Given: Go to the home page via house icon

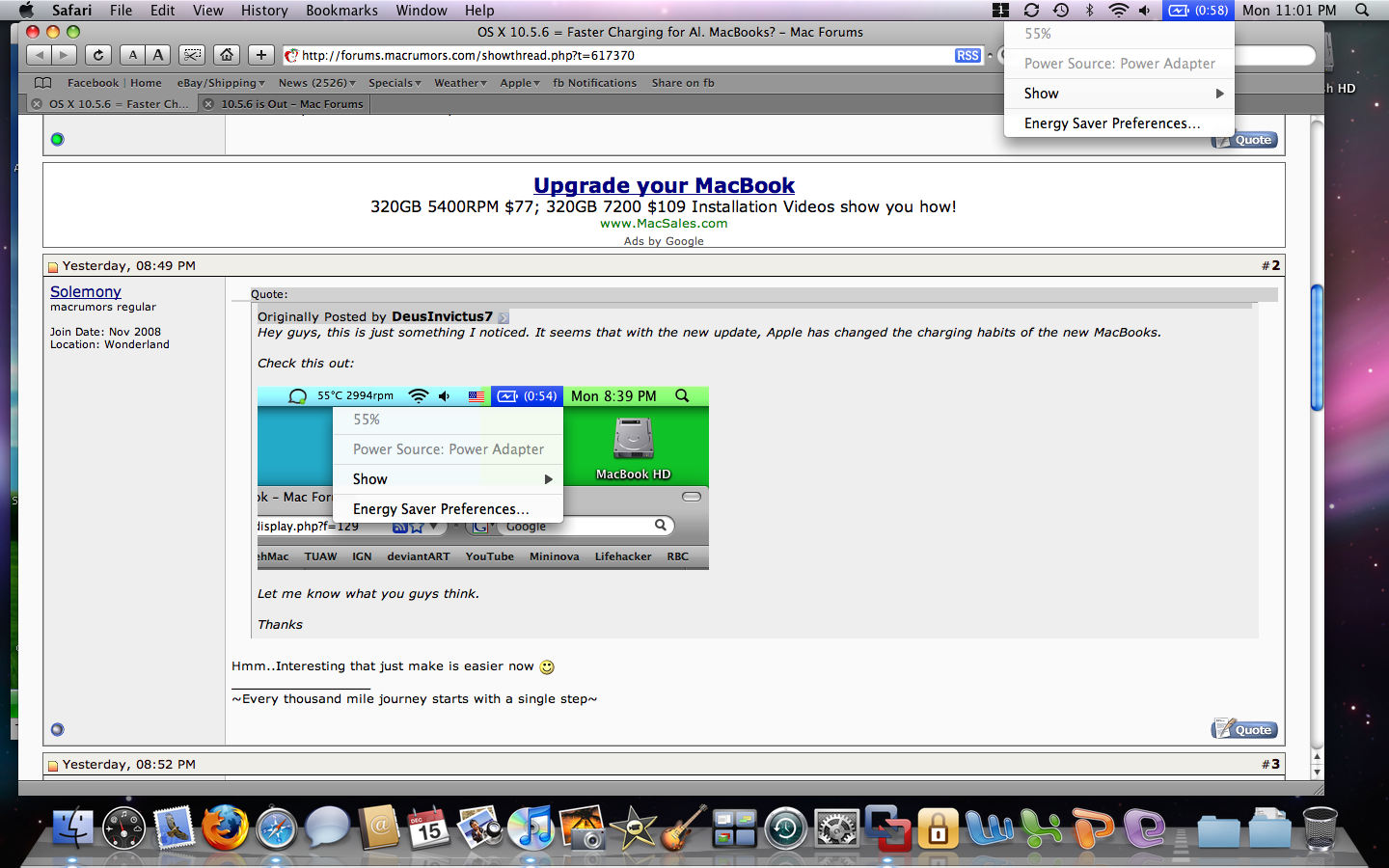Looking at the screenshot, I should pos(227,55).
